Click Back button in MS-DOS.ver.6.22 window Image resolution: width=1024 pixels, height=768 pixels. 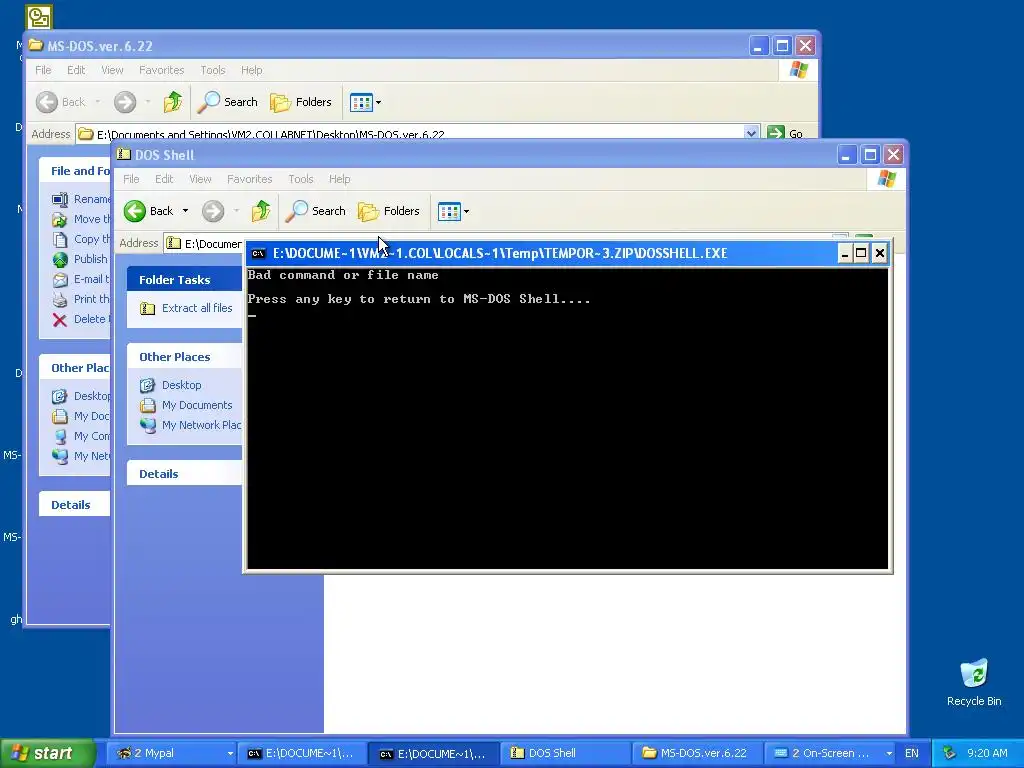click(61, 102)
